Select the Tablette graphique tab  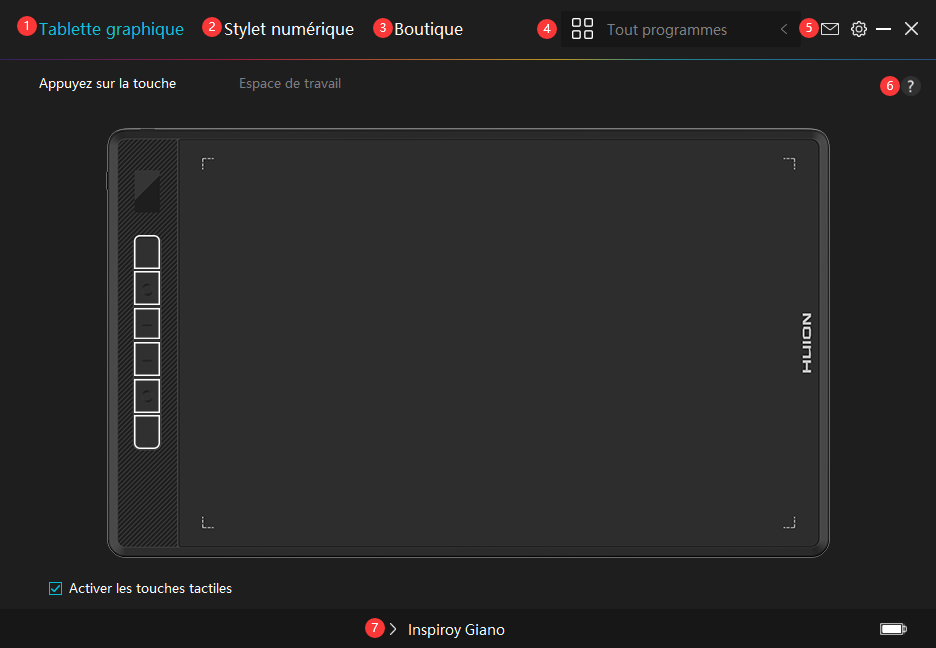(111, 29)
